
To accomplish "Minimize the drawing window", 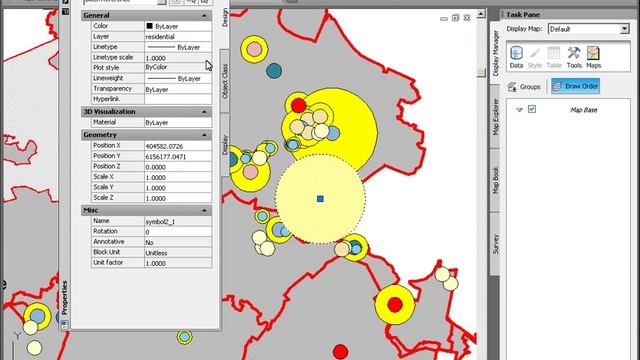I will click(444, 18).
